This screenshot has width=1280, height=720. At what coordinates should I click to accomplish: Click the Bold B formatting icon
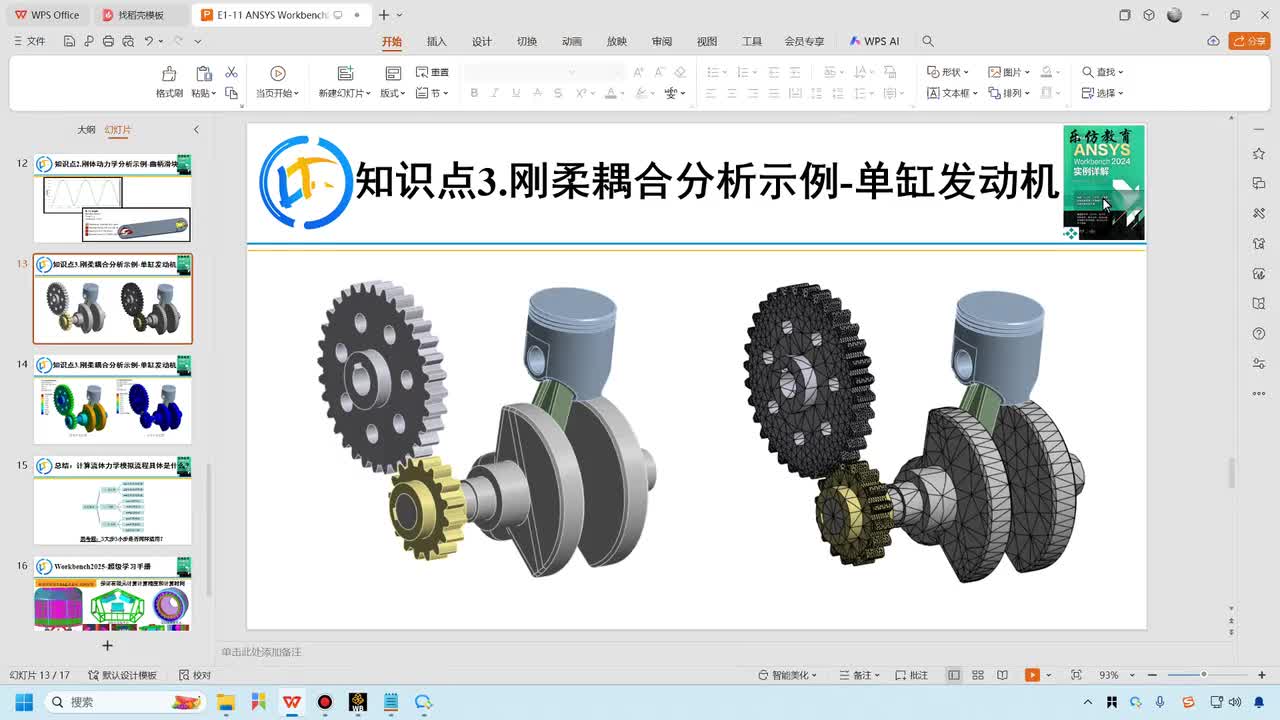(x=474, y=93)
